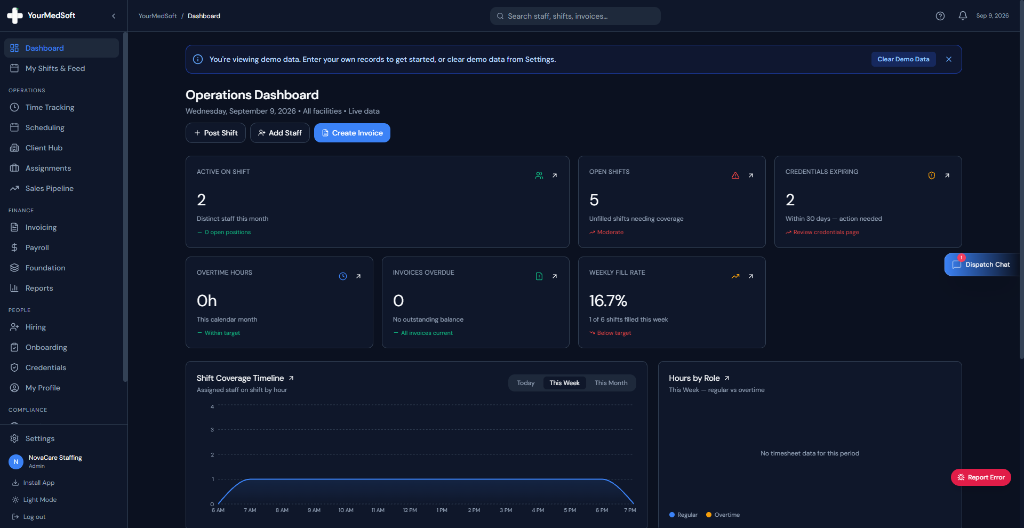Open Active On Shift card arrow
Viewport: 1024px width, 528px height.
click(x=554, y=175)
